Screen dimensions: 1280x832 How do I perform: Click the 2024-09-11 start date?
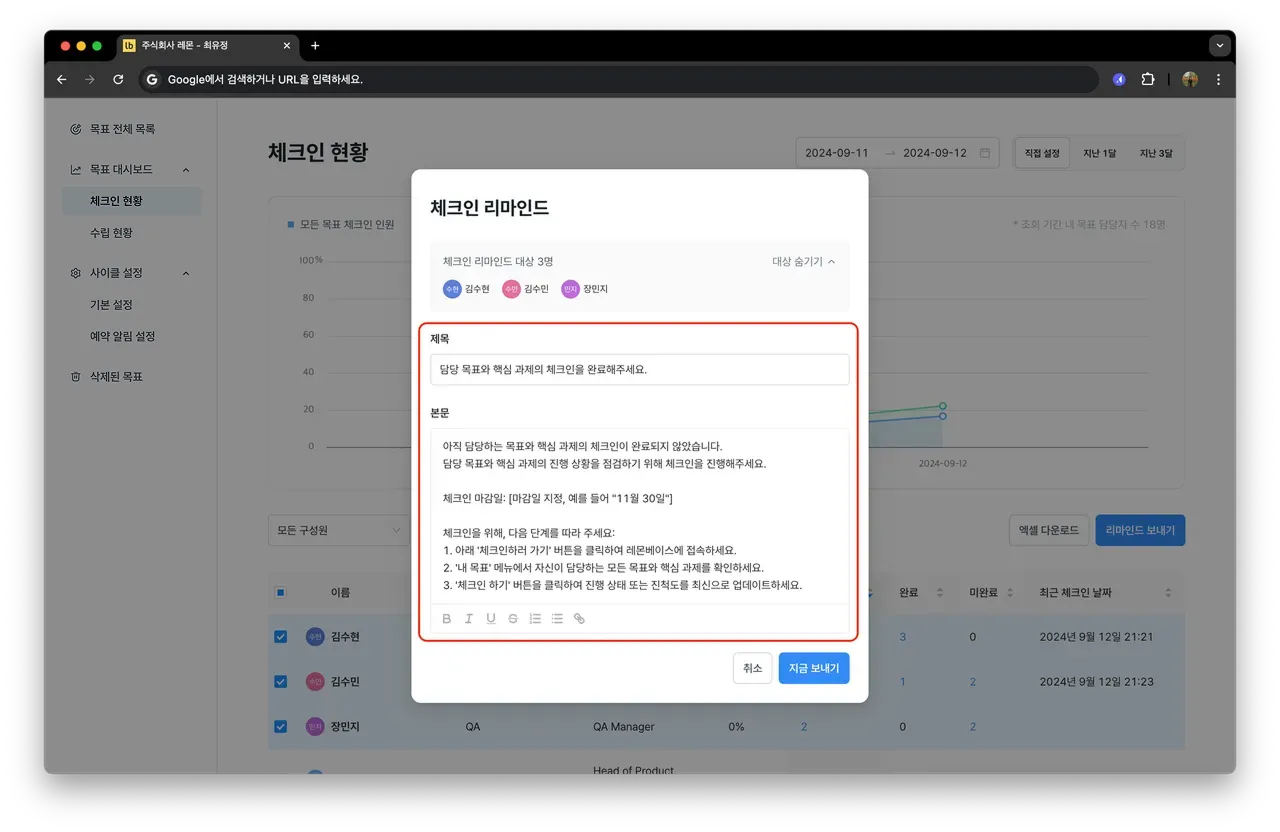837,153
